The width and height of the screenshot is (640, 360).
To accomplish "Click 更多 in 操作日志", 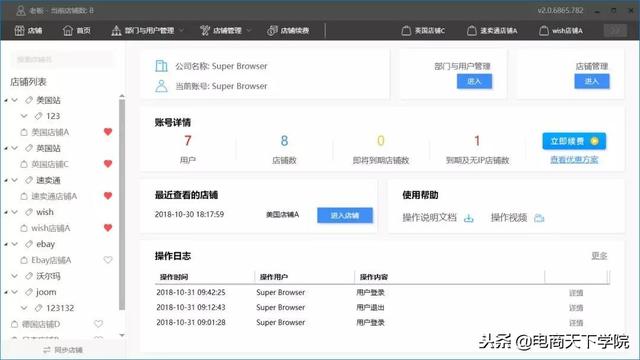I will [599, 256].
